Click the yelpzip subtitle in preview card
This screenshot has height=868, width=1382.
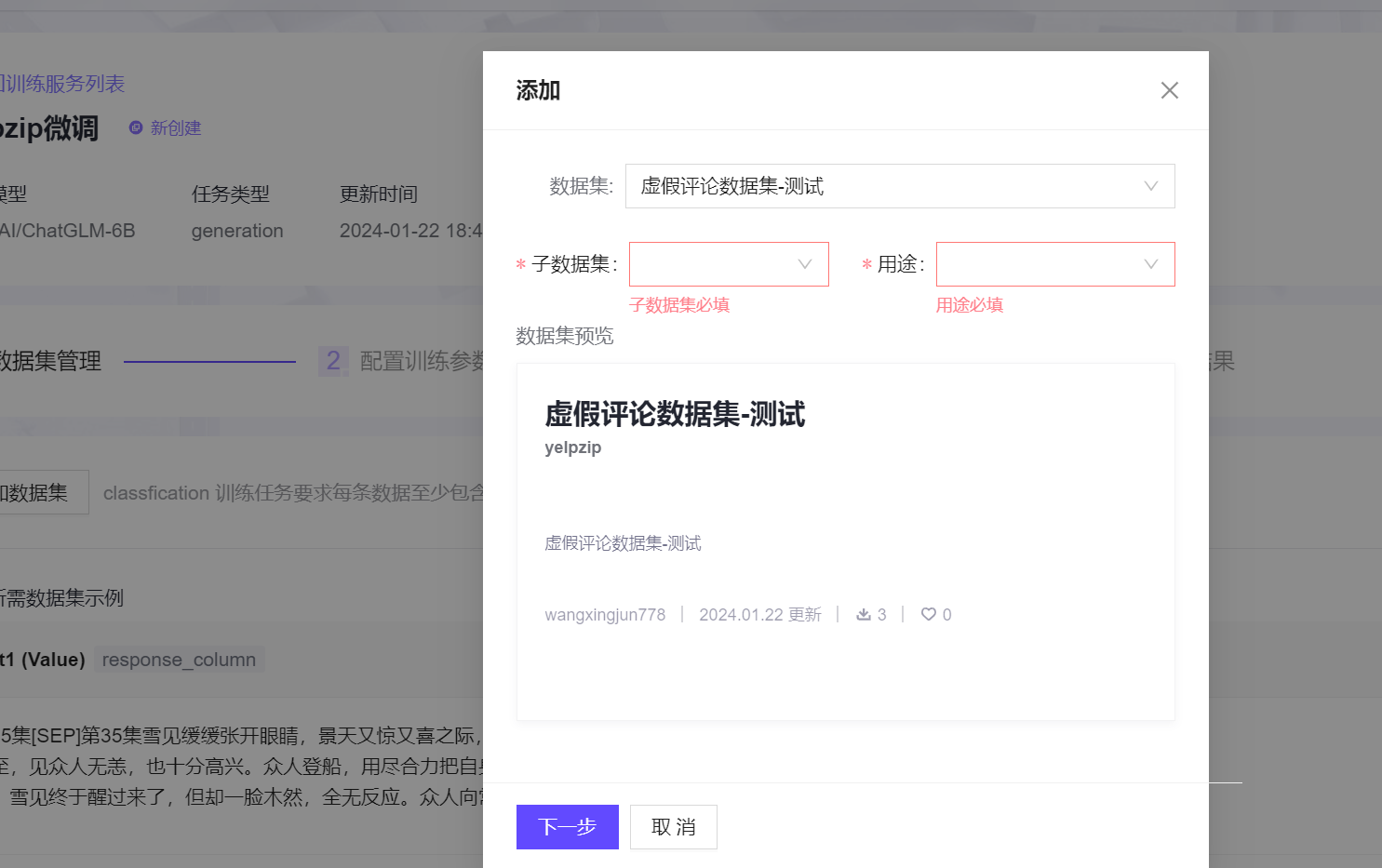(573, 447)
